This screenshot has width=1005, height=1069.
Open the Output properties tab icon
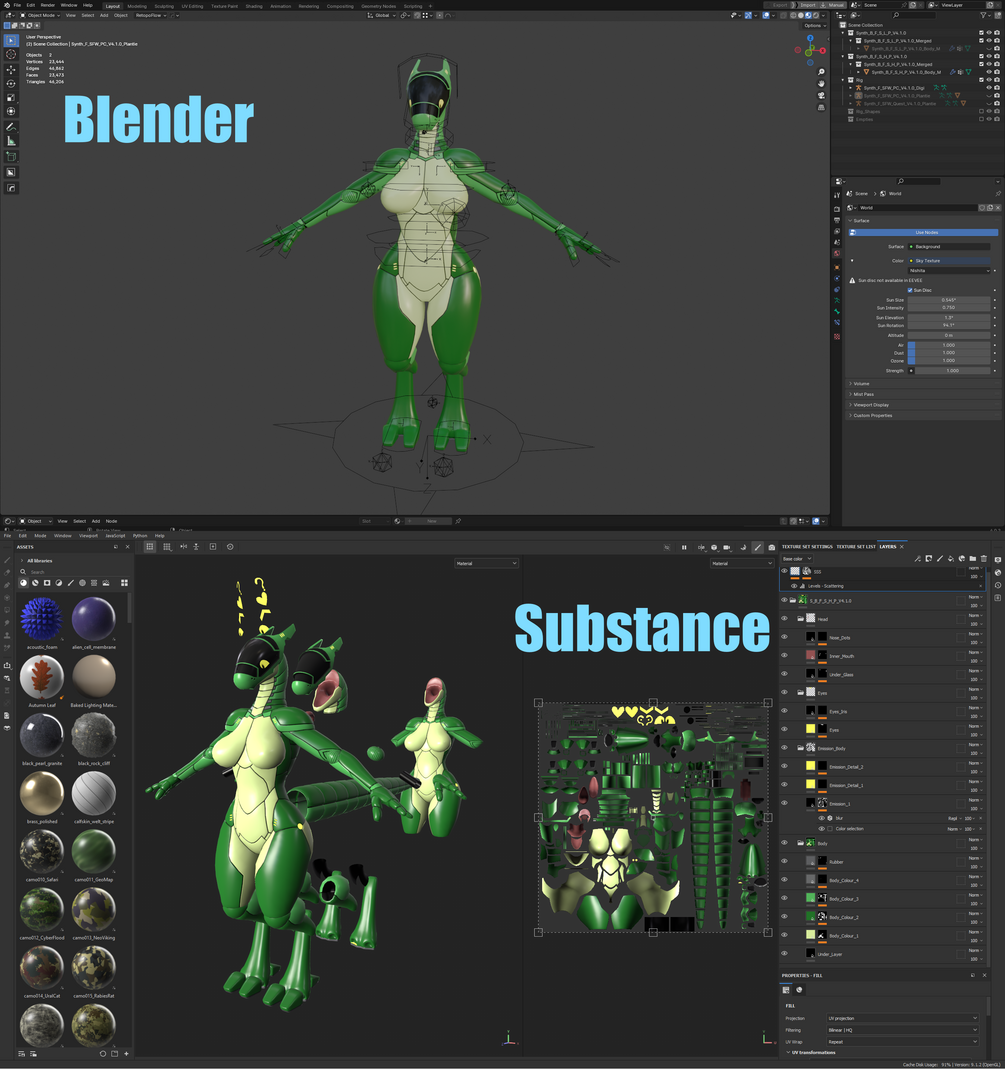click(837, 220)
